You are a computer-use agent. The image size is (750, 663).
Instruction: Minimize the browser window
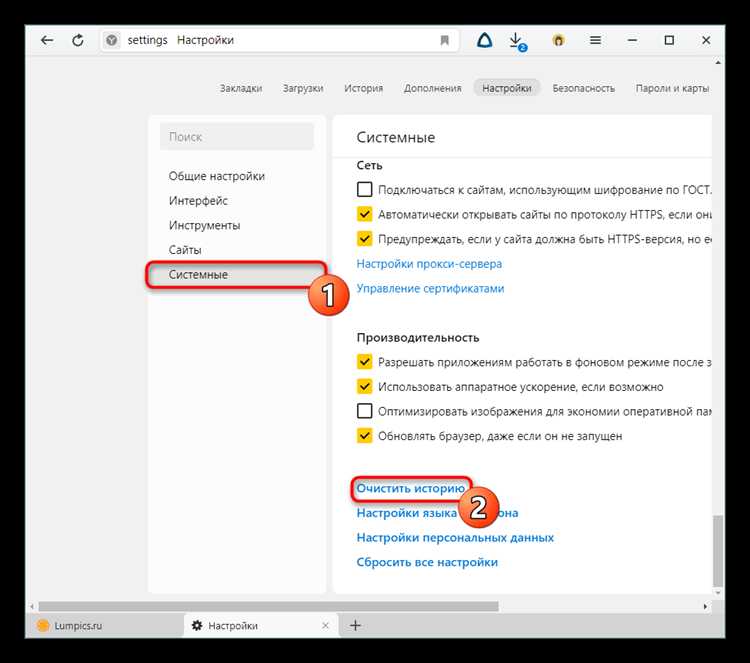pos(632,40)
